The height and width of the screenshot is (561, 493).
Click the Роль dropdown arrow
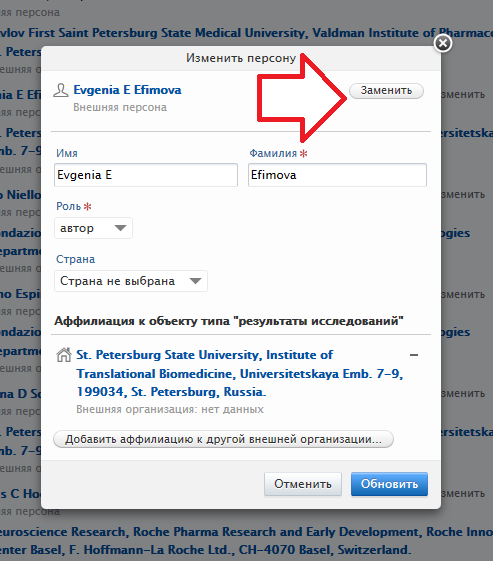pyautogui.click(x=120, y=228)
